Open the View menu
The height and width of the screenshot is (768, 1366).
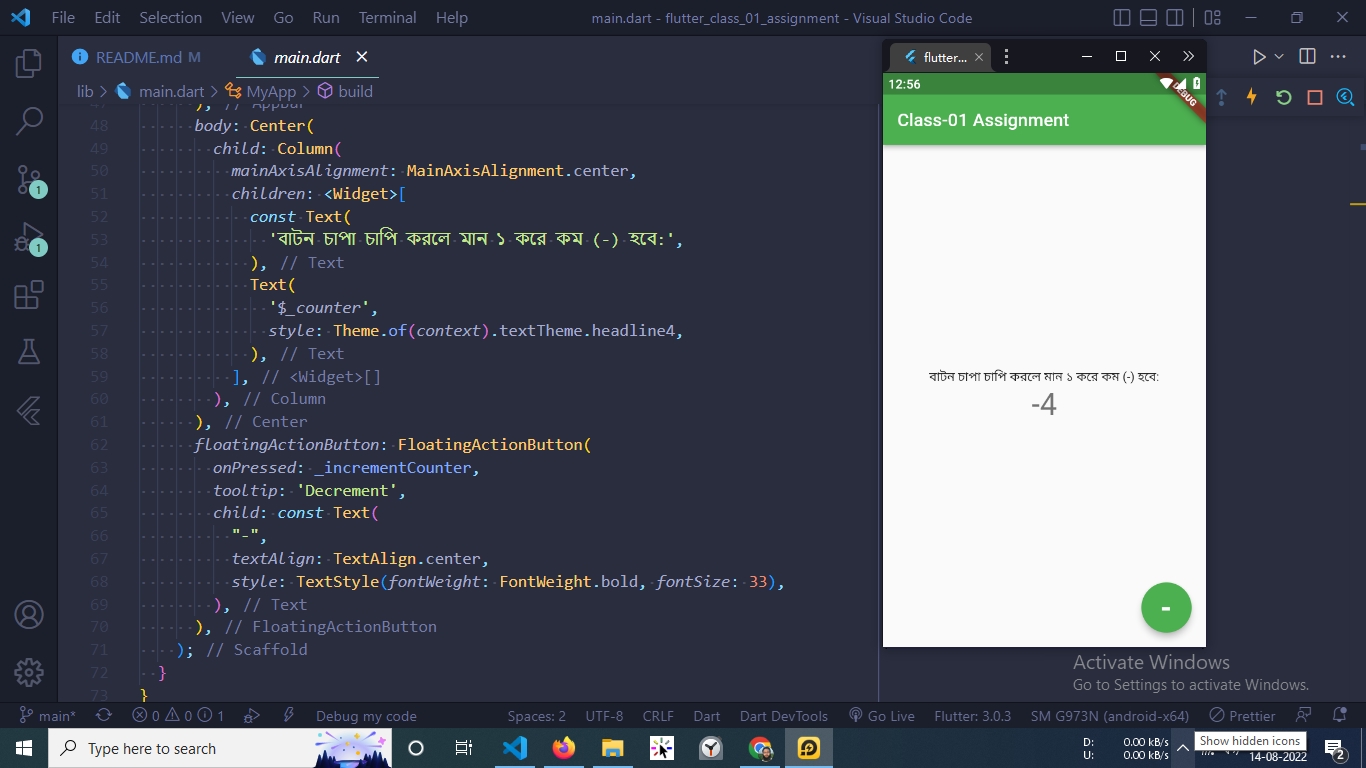point(238,18)
